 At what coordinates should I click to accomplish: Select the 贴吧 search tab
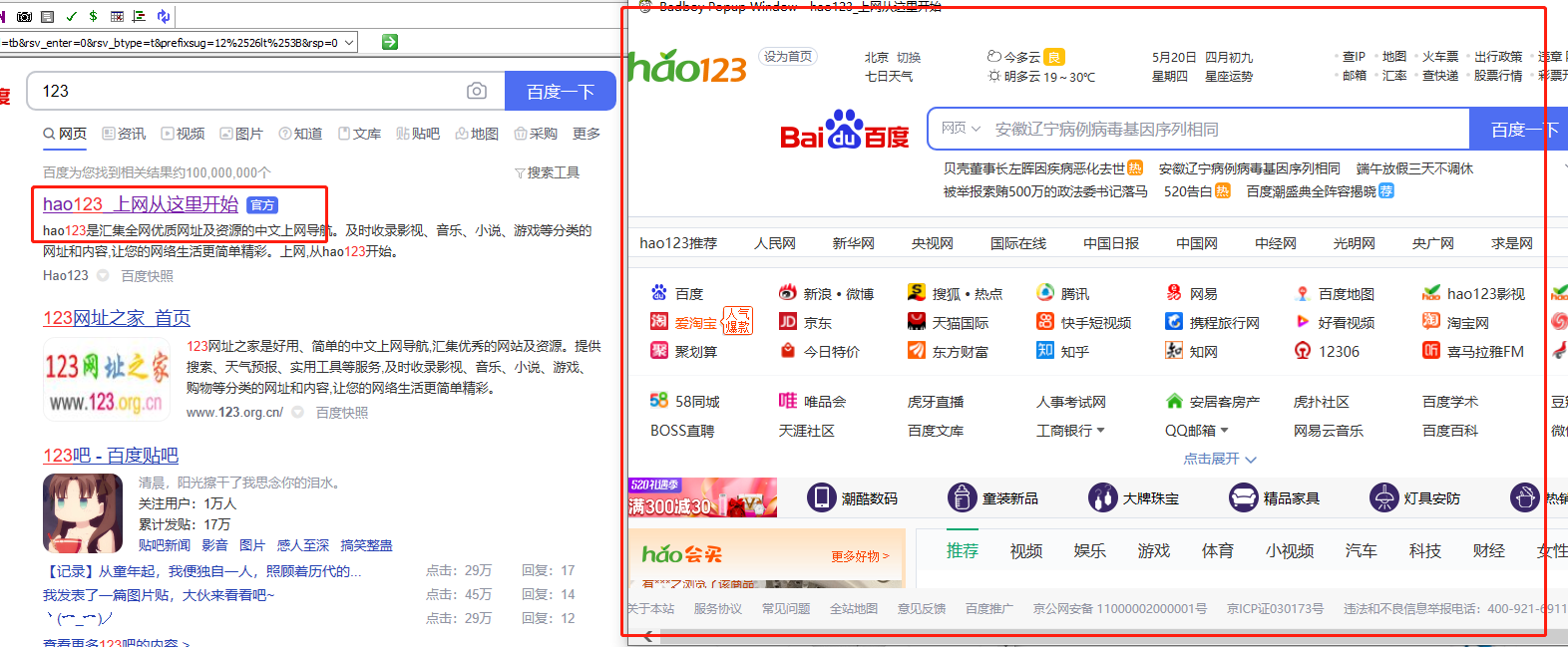[418, 134]
